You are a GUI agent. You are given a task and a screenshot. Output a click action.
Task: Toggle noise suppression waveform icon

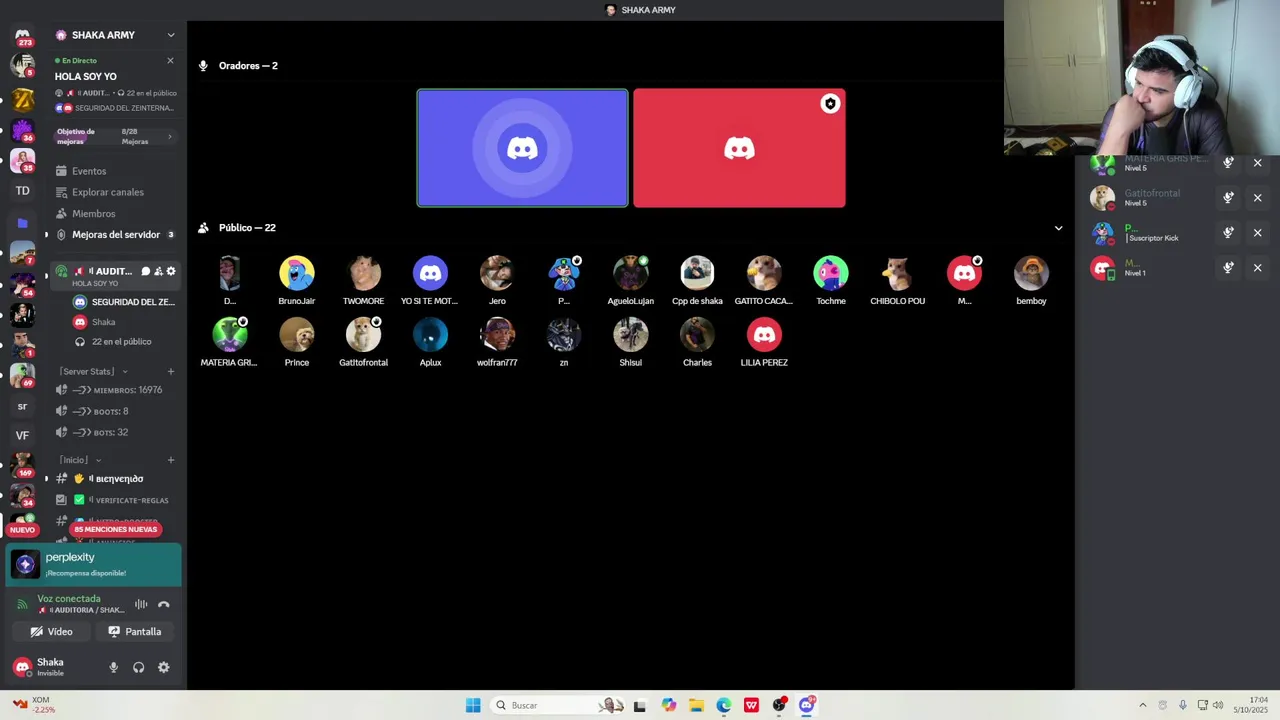pos(141,604)
